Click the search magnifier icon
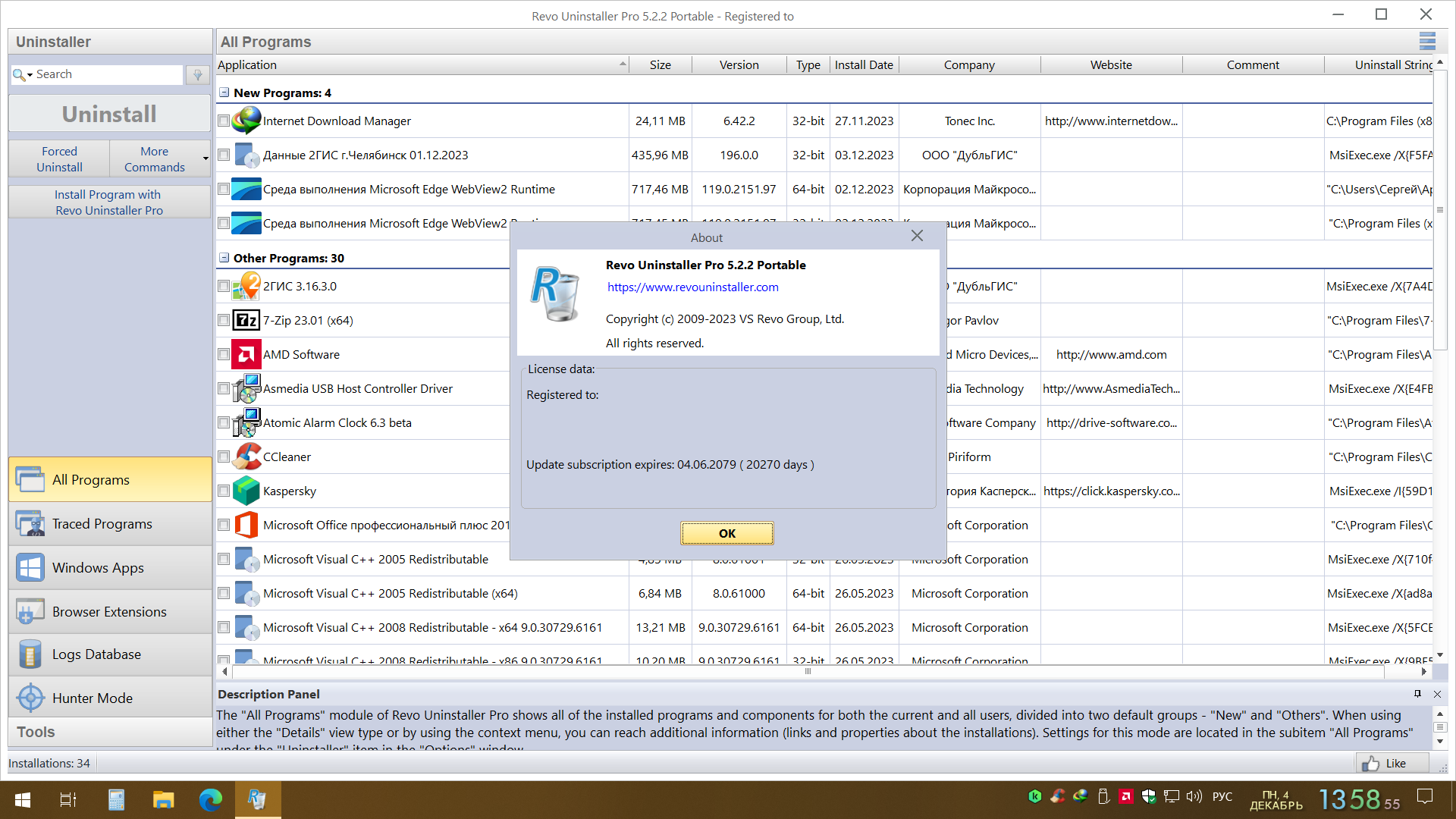This screenshot has height=819, width=1456. [x=19, y=74]
